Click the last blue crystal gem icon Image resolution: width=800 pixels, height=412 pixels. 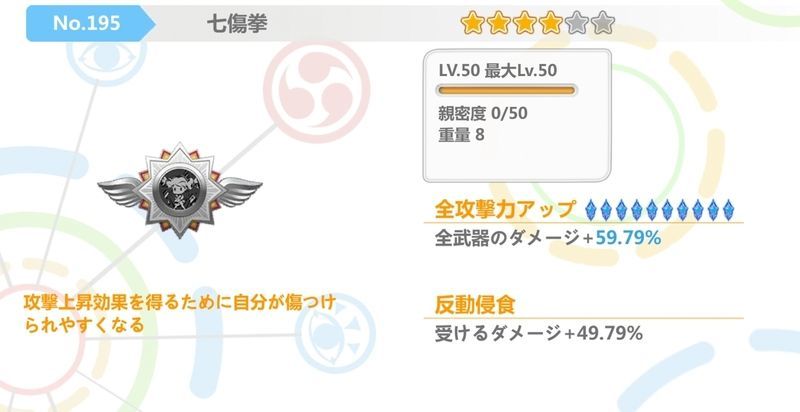(728, 210)
